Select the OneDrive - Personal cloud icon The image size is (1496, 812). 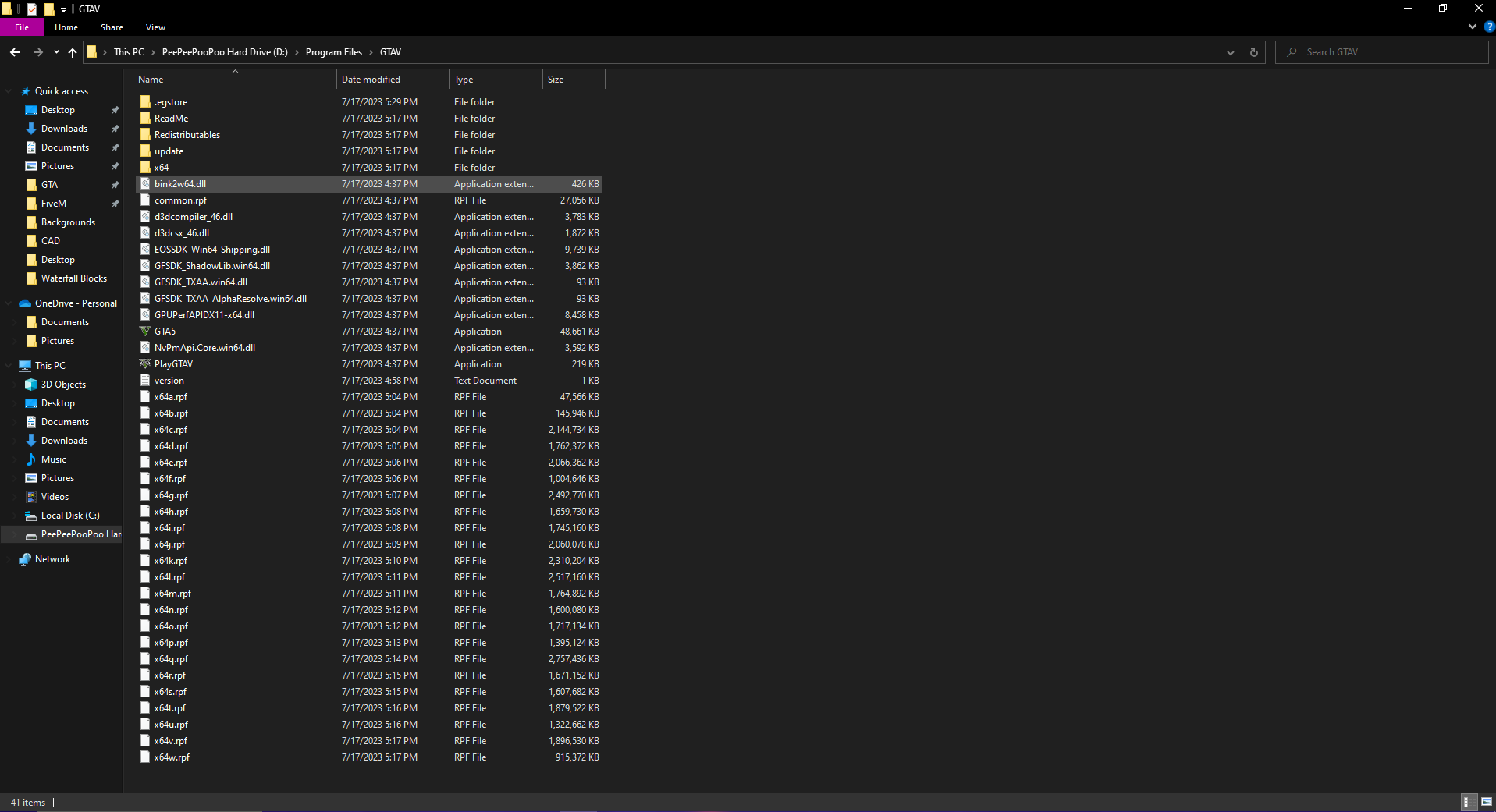point(25,303)
